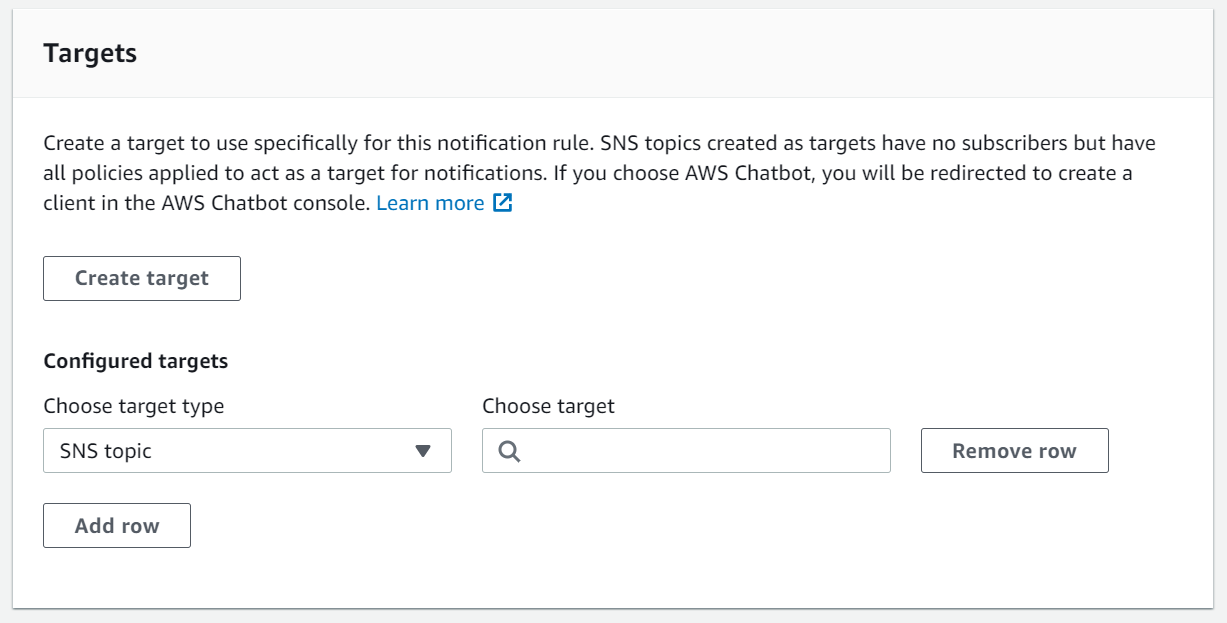Click the magnifying glass in Choose target field
The width and height of the screenshot is (1227, 623).
point(509,451)
